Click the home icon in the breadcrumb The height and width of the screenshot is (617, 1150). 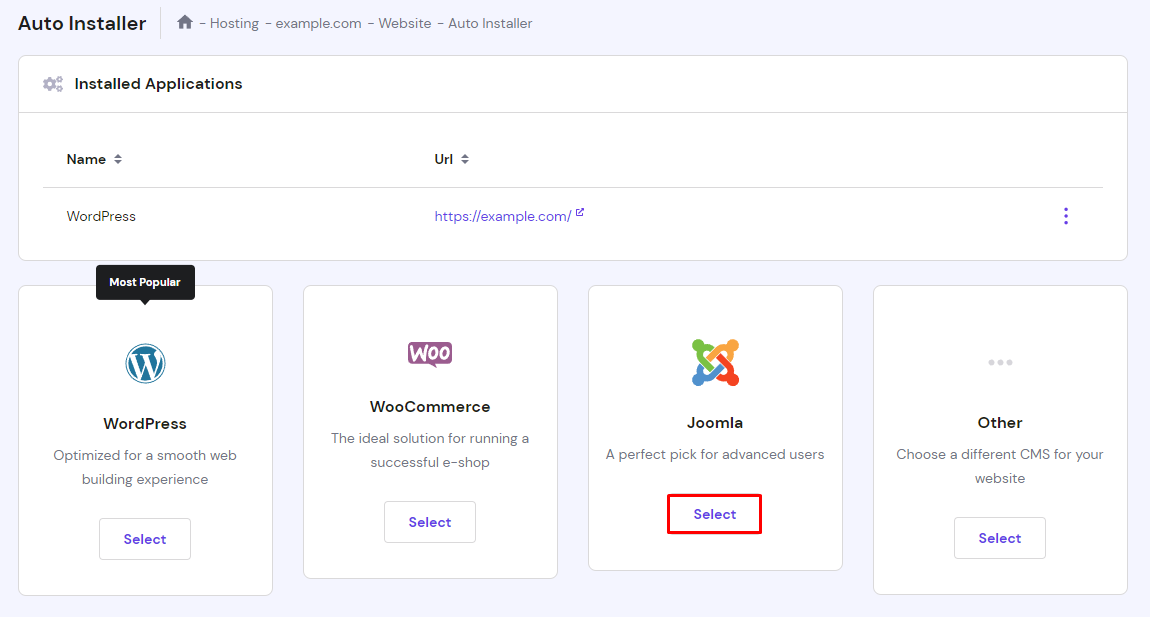click(x=184, y=22)
